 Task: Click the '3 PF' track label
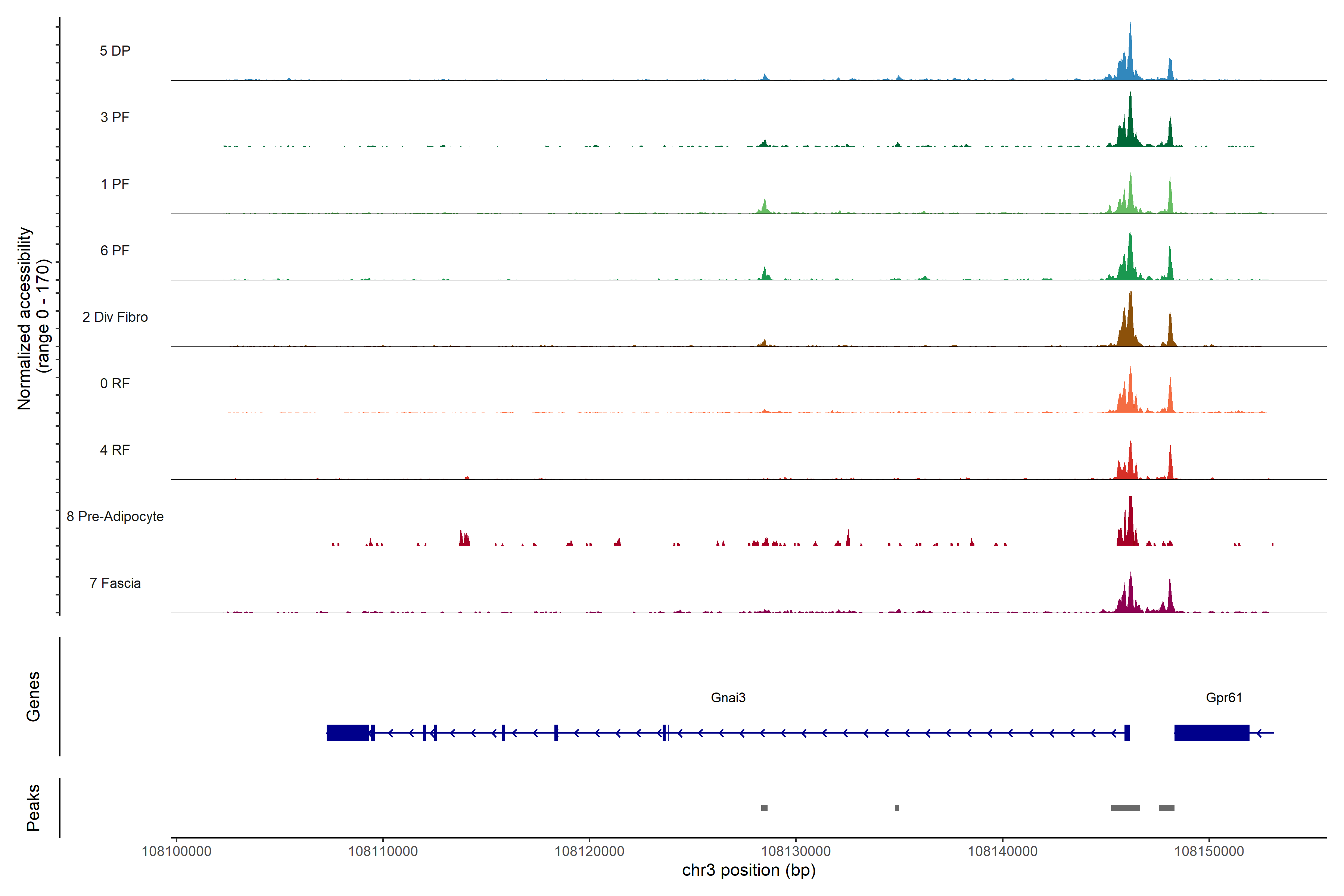[115, 117]
